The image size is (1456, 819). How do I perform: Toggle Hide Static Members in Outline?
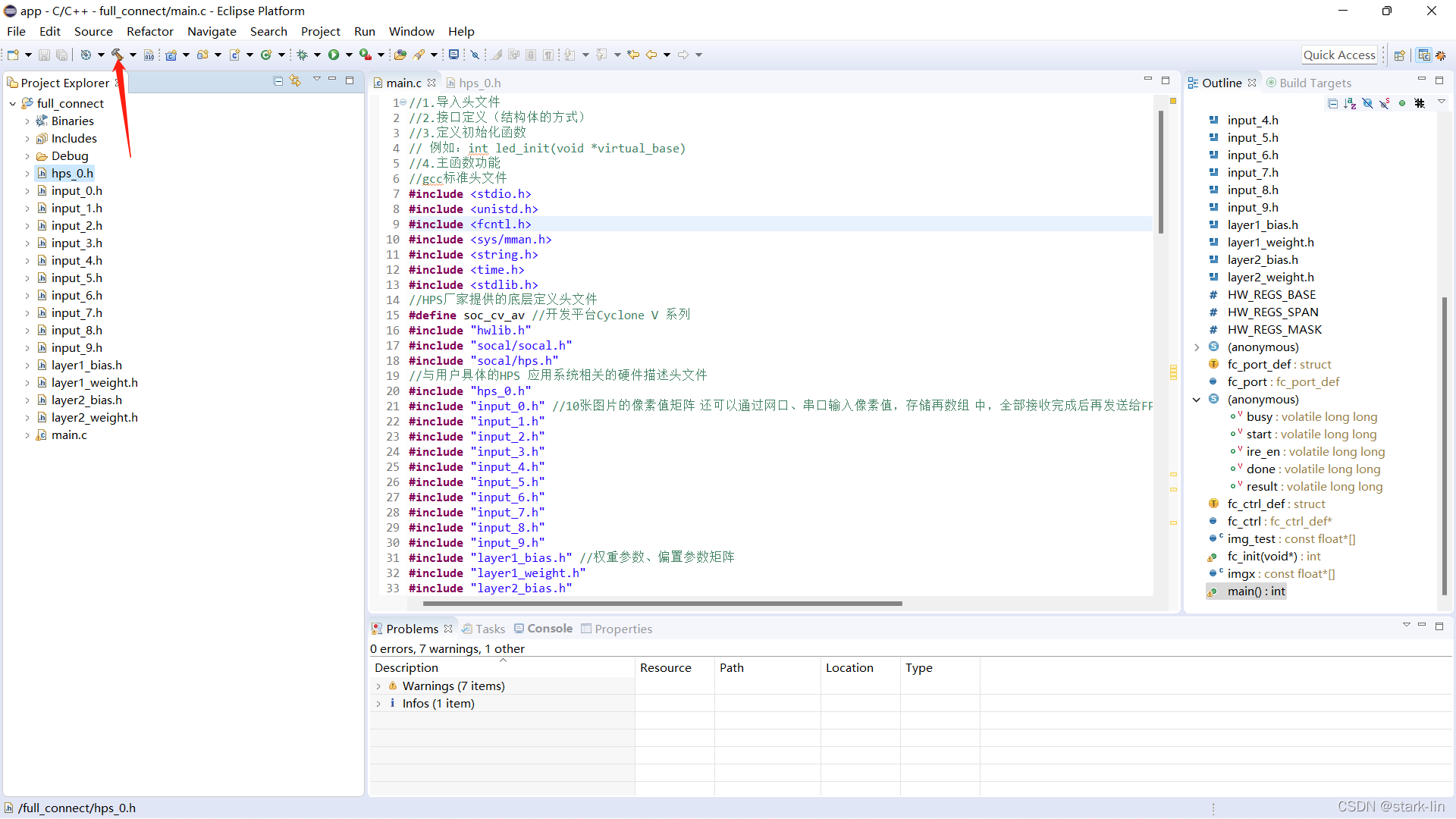[1385, 103]
